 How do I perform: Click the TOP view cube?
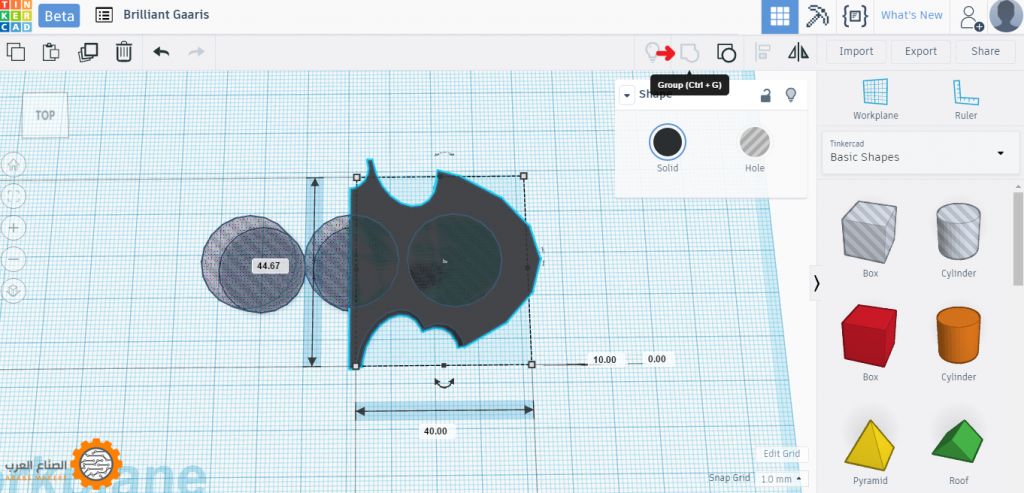(44, 115)
